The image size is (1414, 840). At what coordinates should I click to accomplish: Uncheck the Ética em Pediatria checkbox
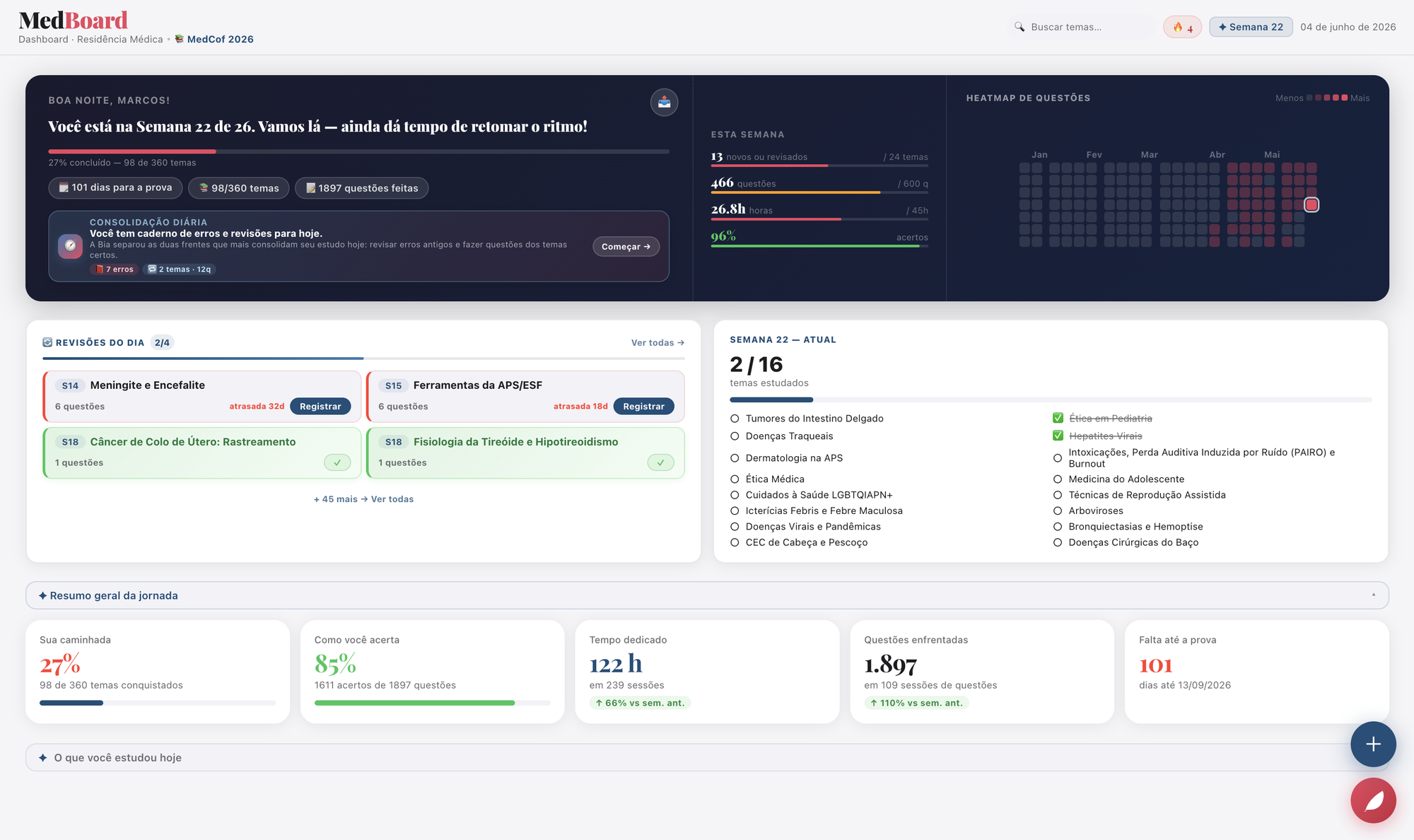pos(1058,418)
